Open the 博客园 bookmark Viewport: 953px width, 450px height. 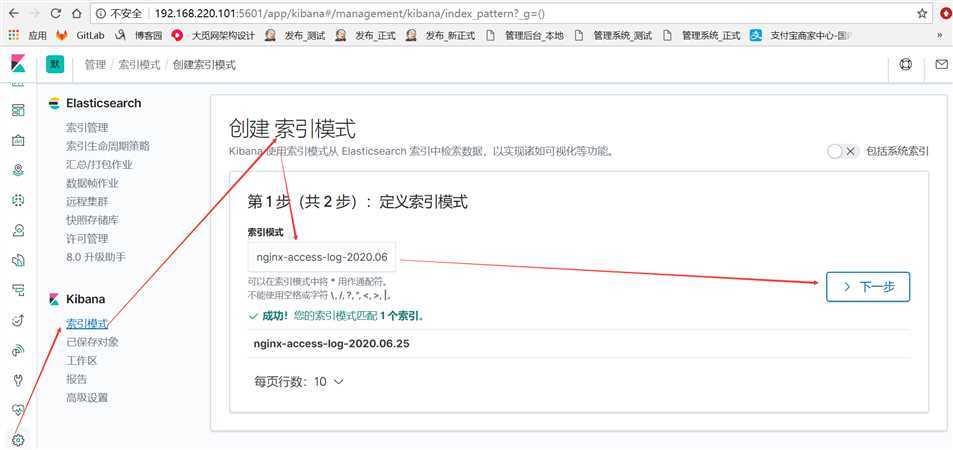(139, 35)
